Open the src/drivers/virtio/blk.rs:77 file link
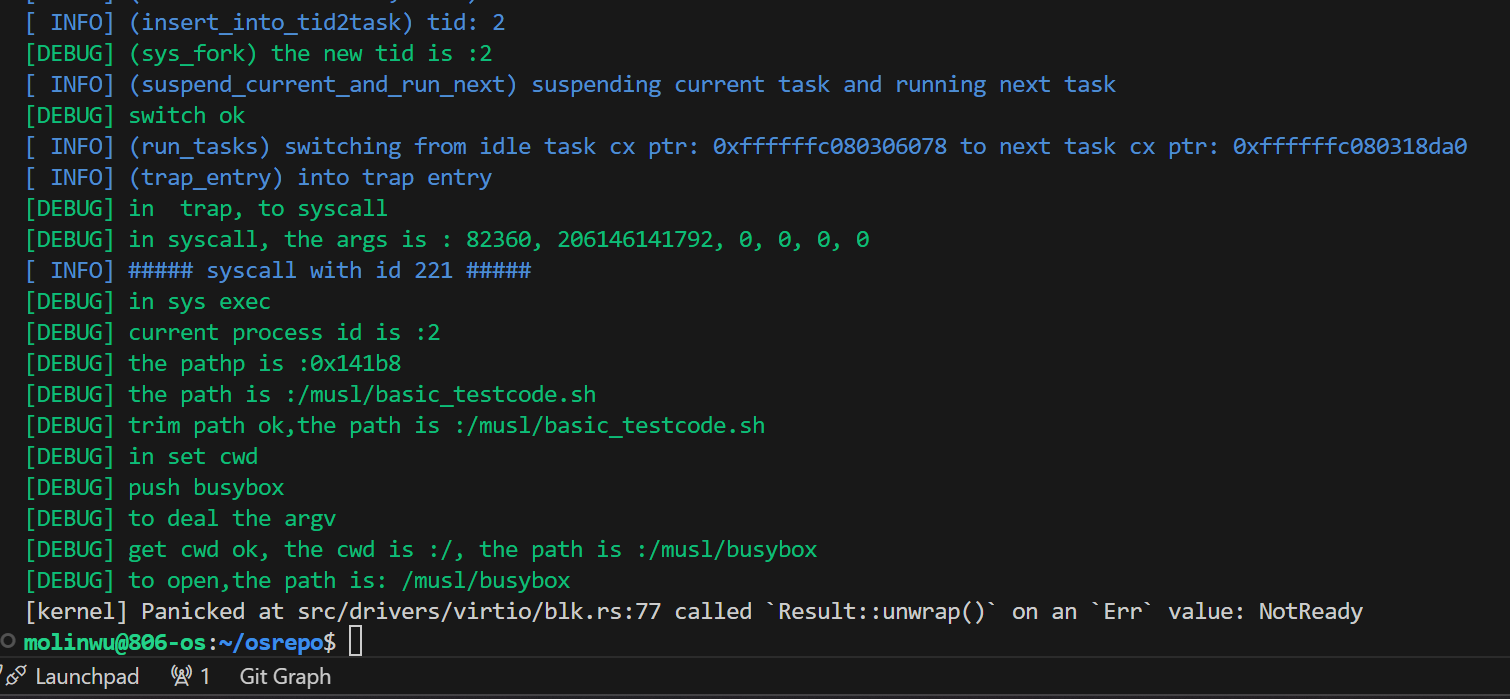The width and height of the screenshot is (1510, 699). point(479,611)
